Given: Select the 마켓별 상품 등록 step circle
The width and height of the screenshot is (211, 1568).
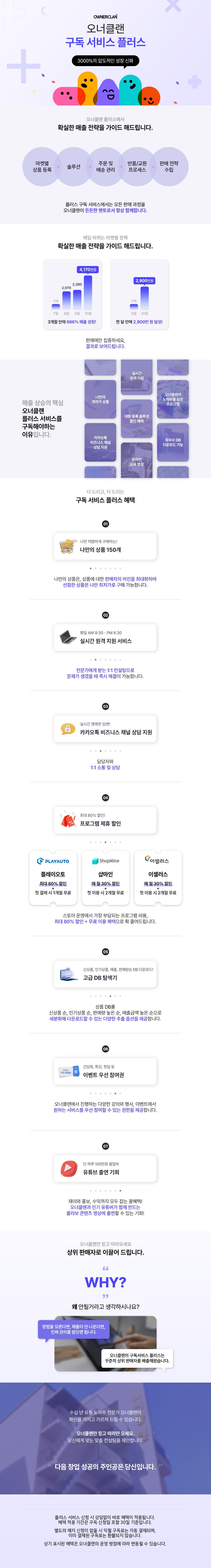Looking at the screenshot, I should [42, 166].
